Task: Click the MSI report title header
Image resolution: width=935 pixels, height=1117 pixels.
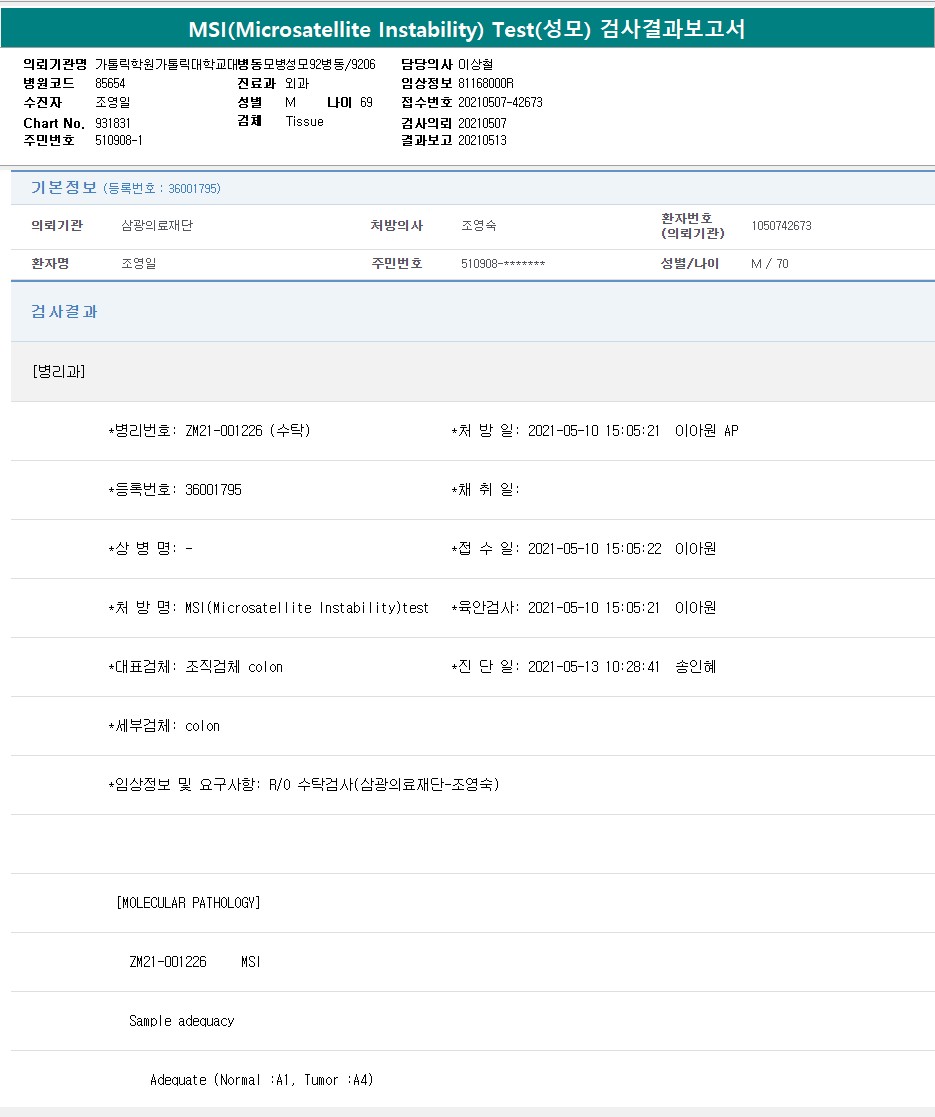Action: 467,29
